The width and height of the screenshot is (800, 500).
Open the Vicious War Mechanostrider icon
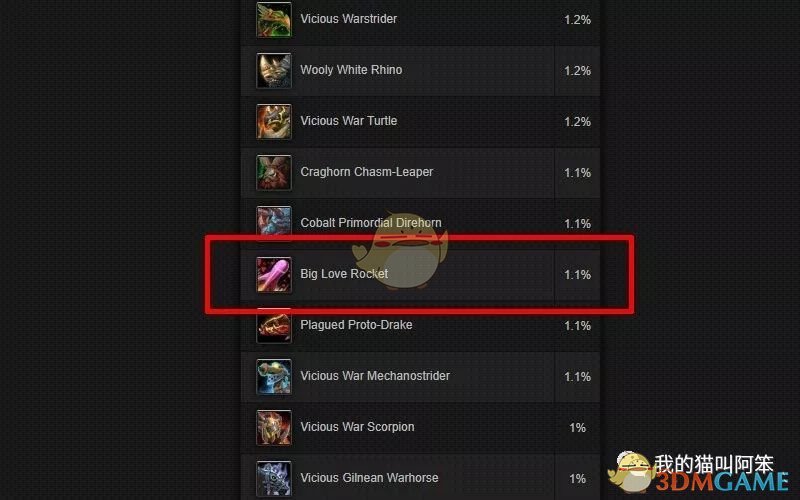pos(274,377)
